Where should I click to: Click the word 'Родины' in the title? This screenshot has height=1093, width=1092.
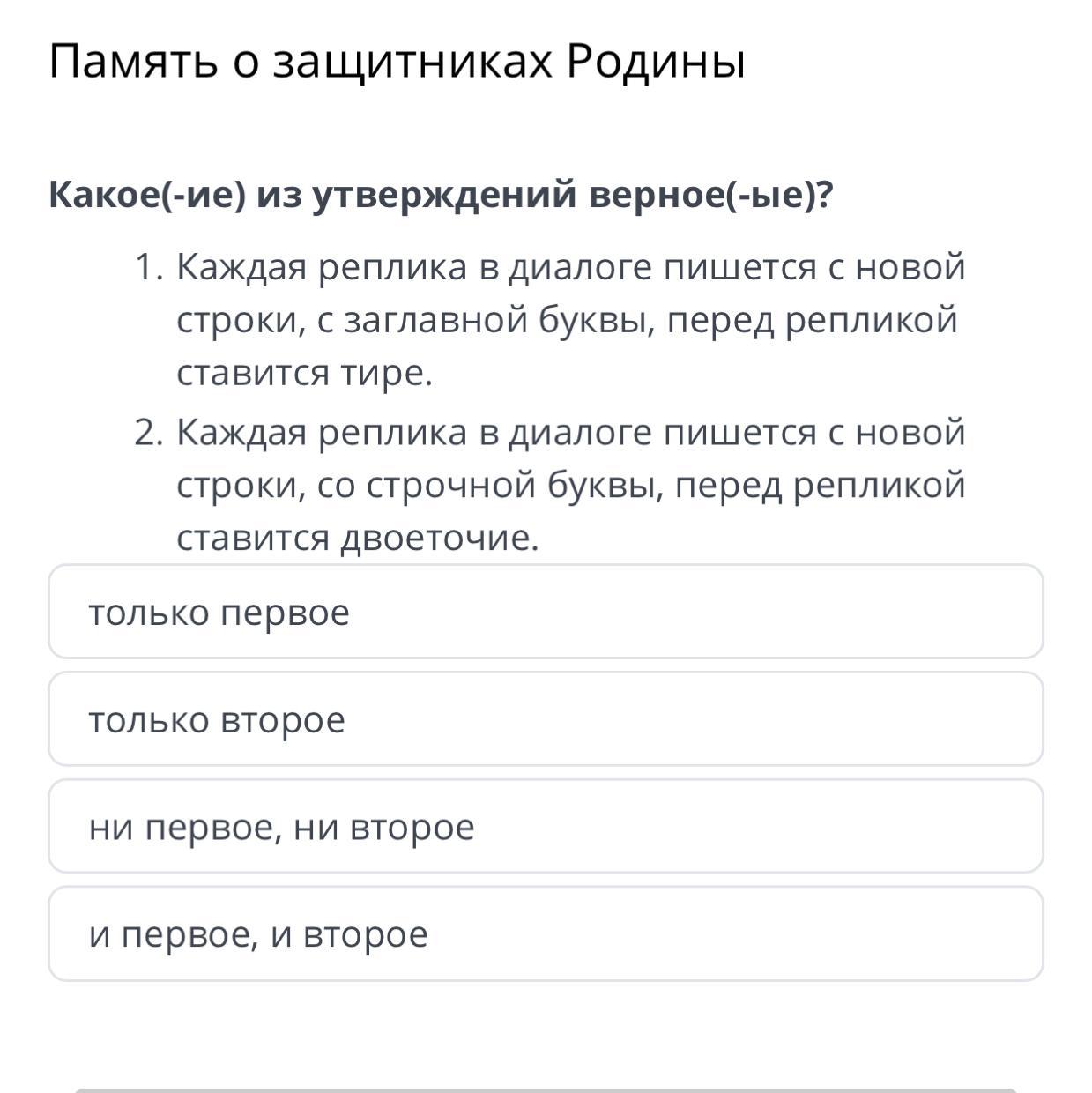click(655, 62)
